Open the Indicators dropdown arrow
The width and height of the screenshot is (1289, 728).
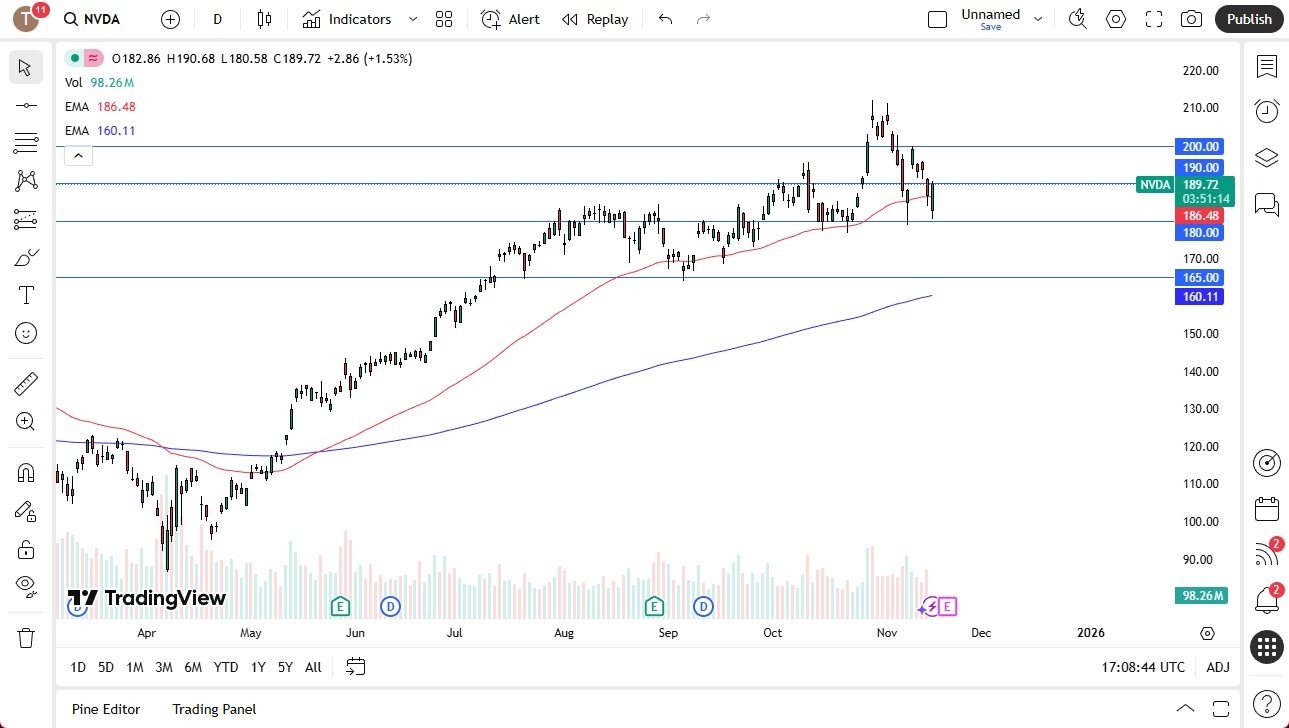411,18
